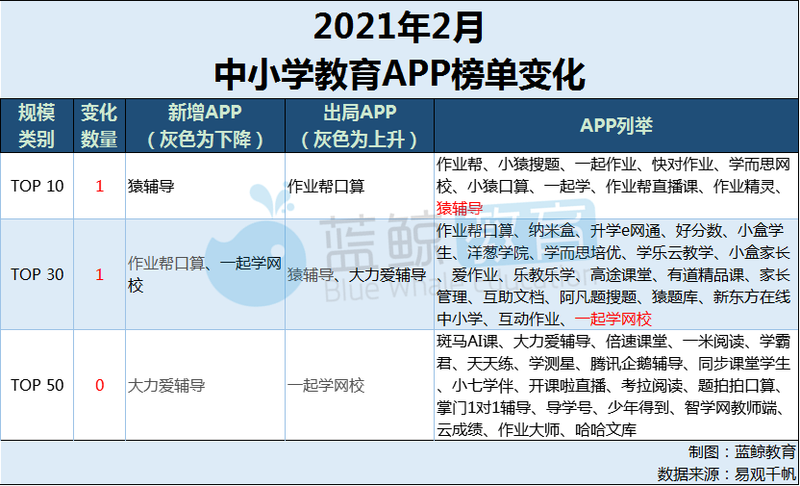This screenshot has height=486, width=800.
Task: Select the TOP 10 row label
Action: click(x=37, y=186)
